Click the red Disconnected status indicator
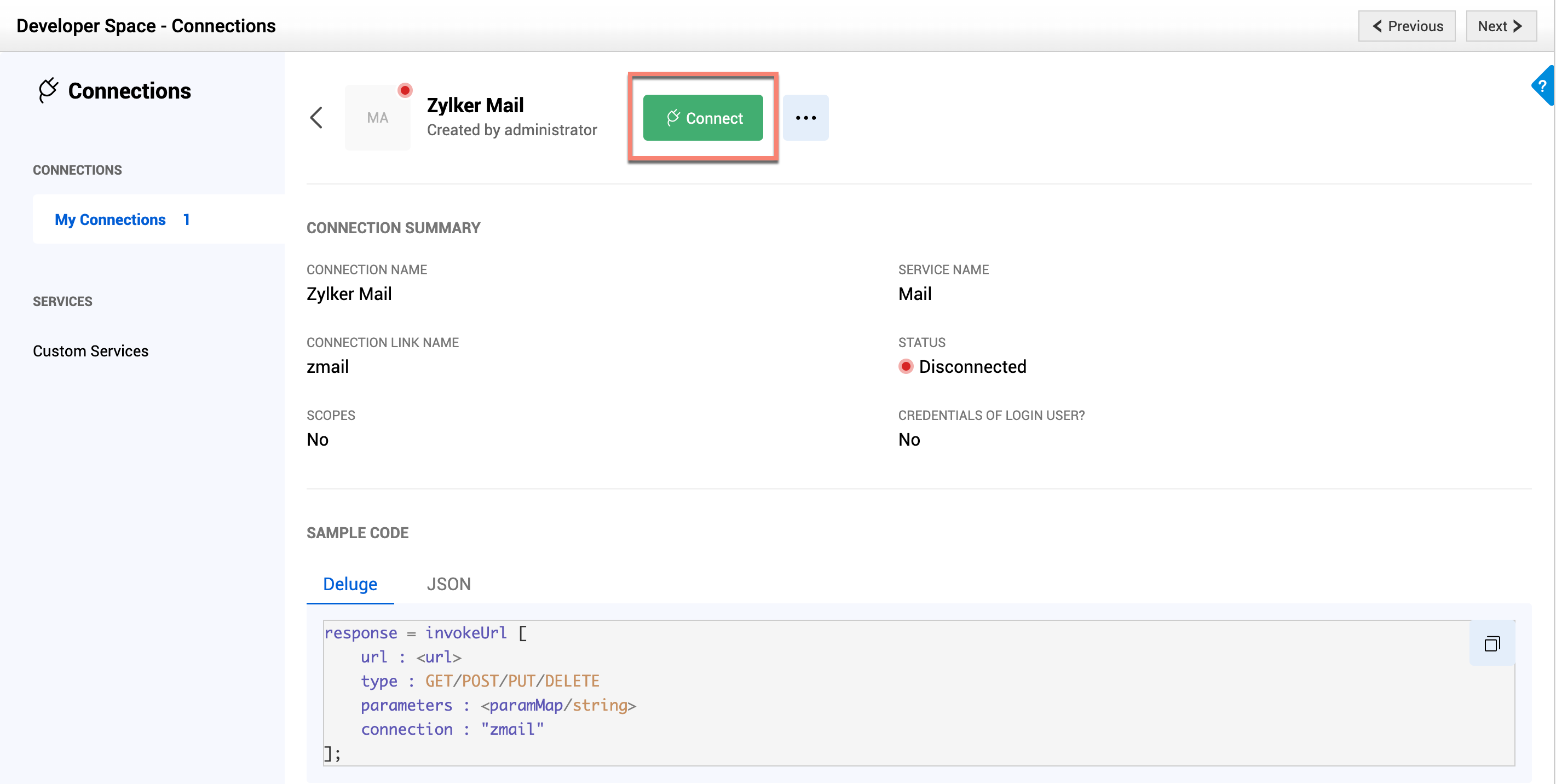Viewport: 1556px width, 784px height. click(906, 367)
